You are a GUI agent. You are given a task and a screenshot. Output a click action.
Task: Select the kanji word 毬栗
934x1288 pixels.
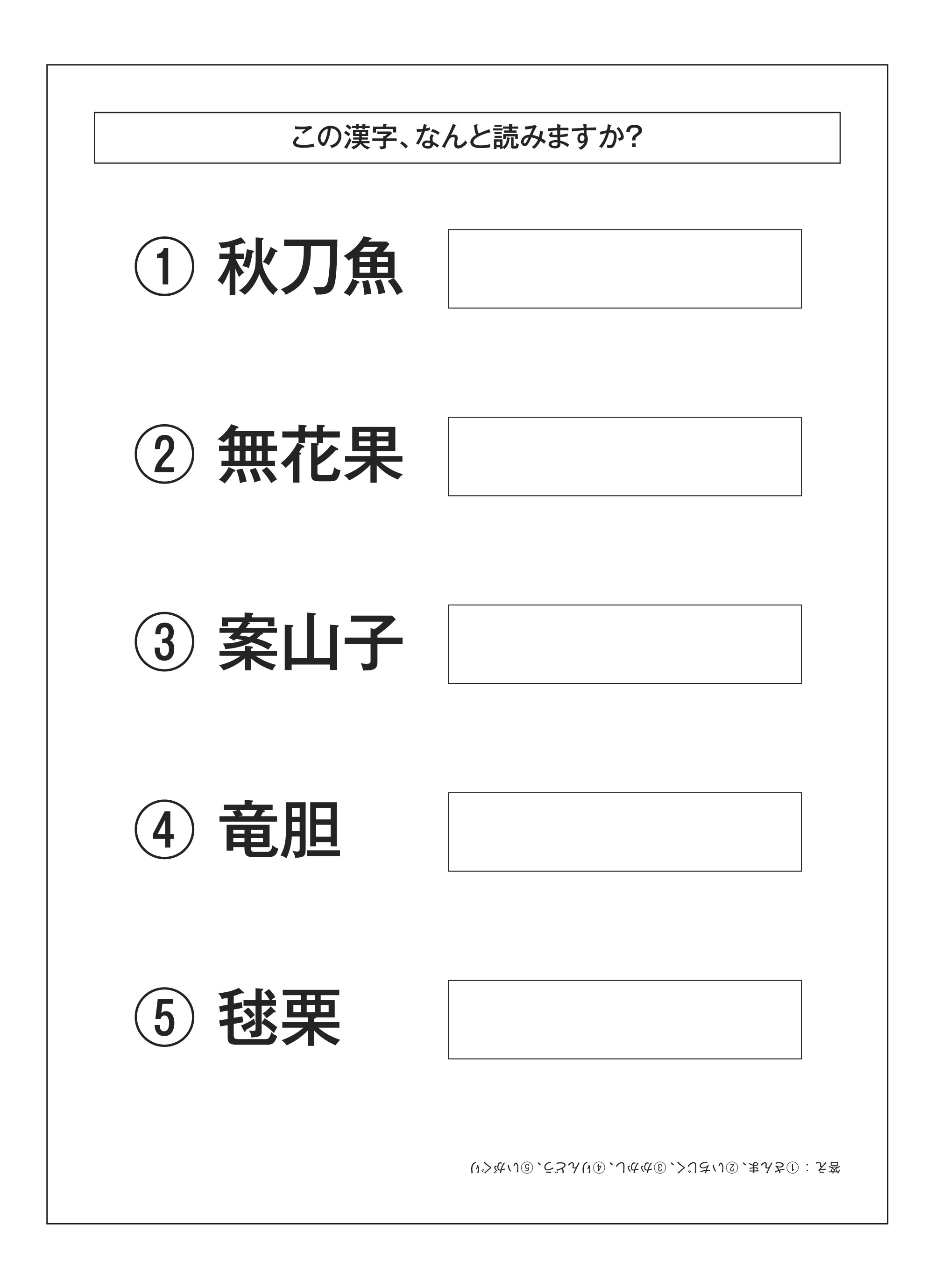coord(279,1017)
